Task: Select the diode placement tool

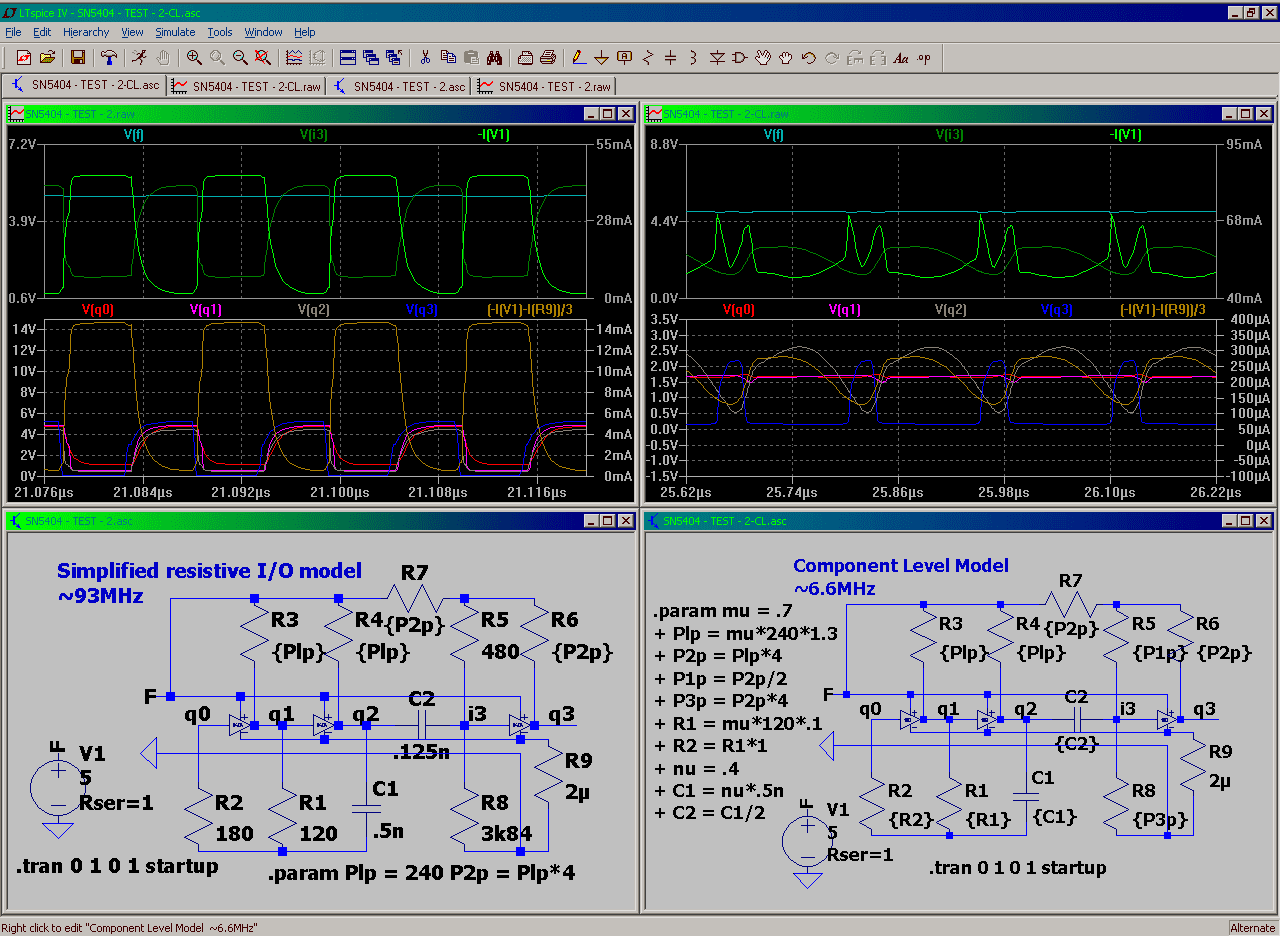Action: tap(718, 57)
